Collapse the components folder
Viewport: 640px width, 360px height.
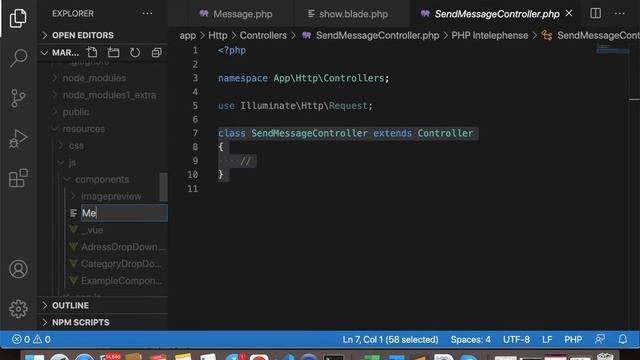pos(102,180)
